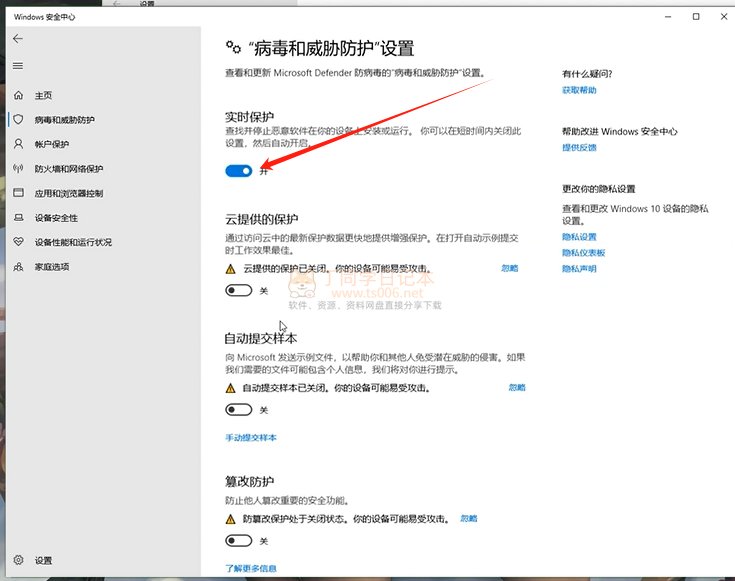735x581 pixels.
Task: Click the 设备性能和运行状况 heart icon
Action: [18, 242]
